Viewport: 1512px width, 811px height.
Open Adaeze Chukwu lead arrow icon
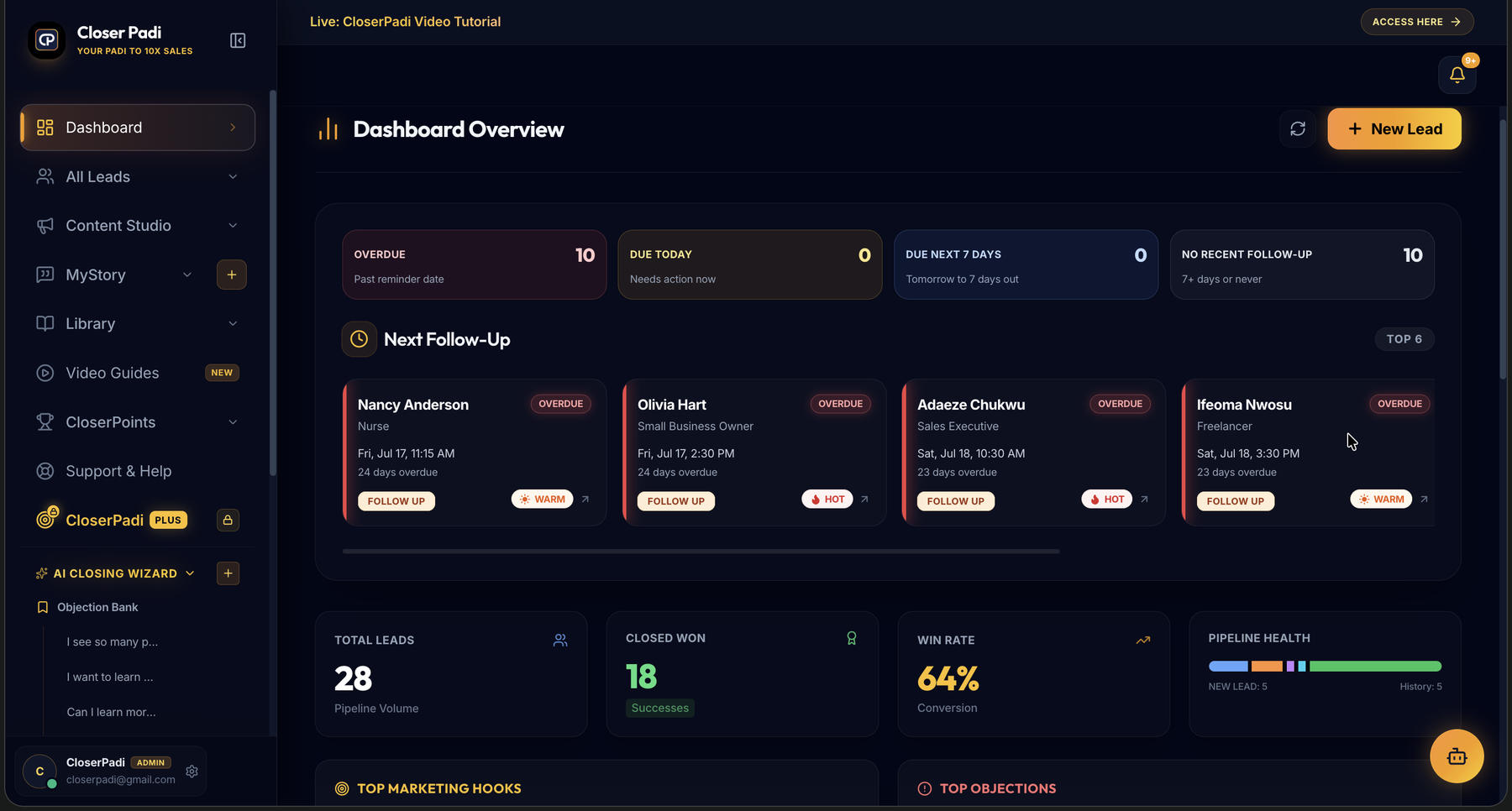point(1144,500)
